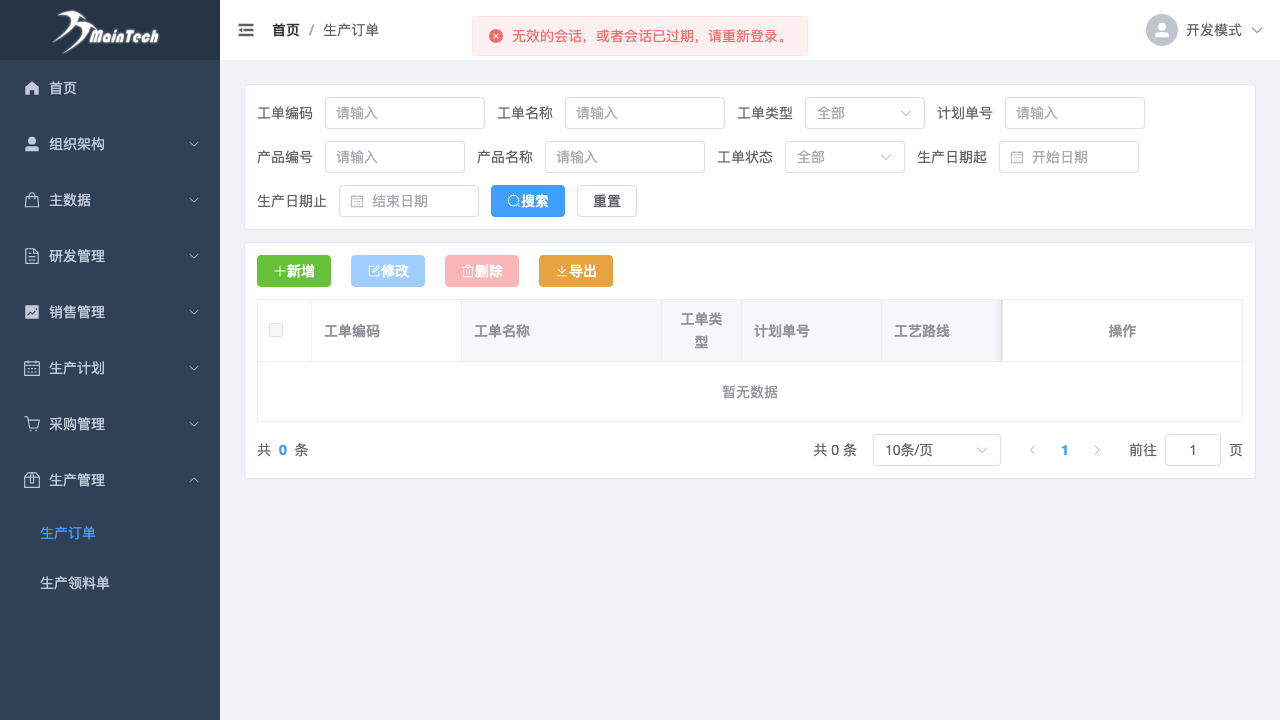The image size is (1280, 720).
Task: Click the 生产日期起 start date field
Action: point(1068,157)
